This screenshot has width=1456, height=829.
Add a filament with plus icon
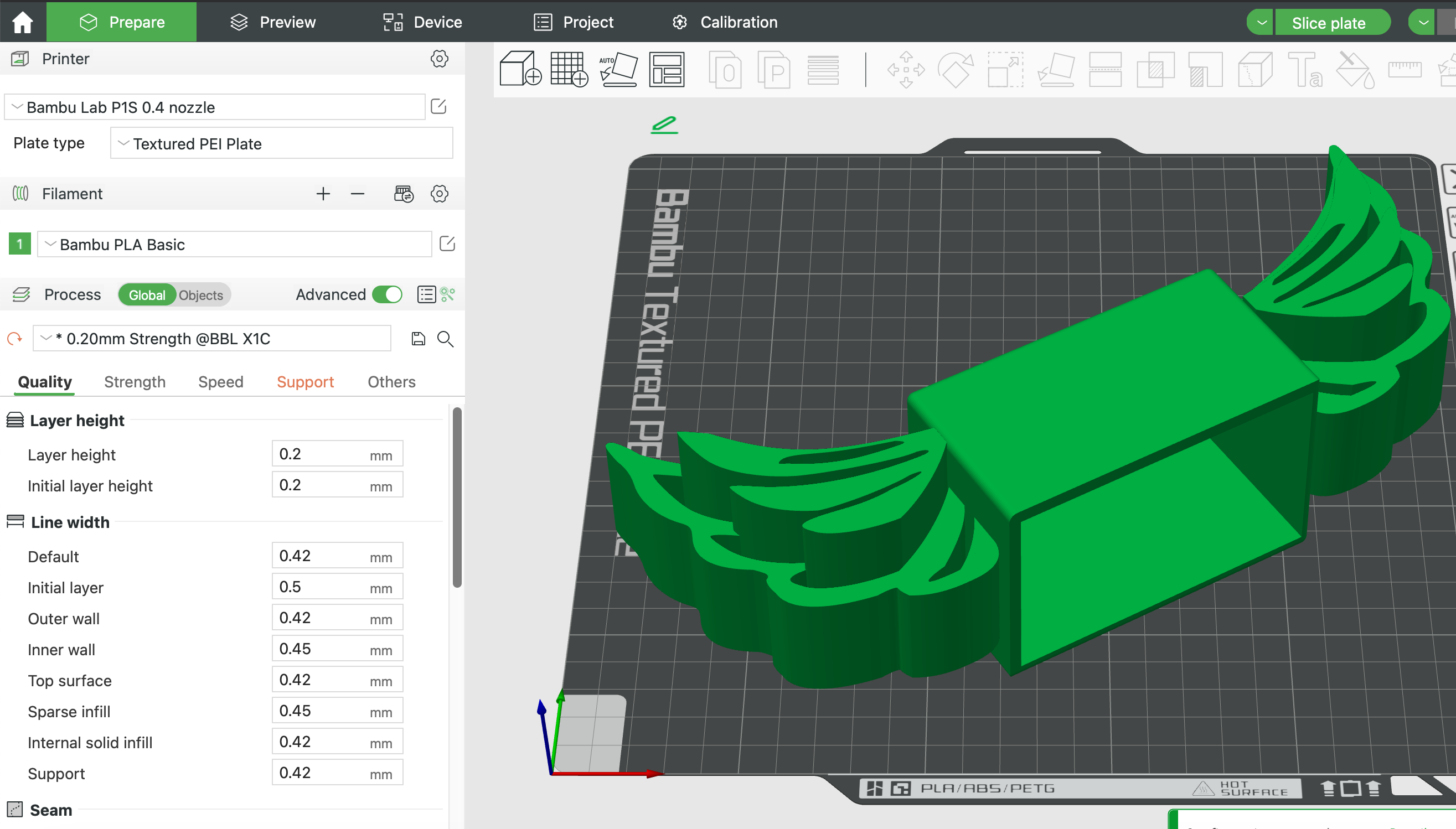(323, 194)
